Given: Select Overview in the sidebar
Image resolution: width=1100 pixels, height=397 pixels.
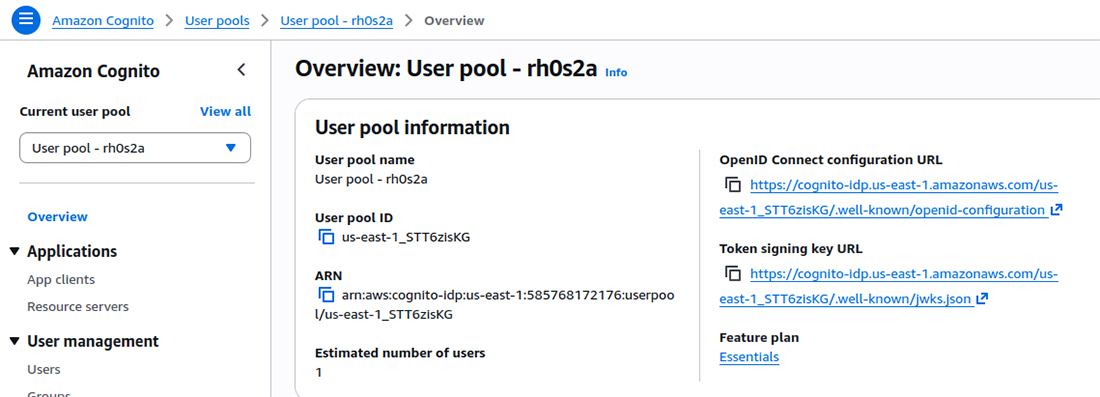Looking at the screenshot, I should tap(58, 217).
